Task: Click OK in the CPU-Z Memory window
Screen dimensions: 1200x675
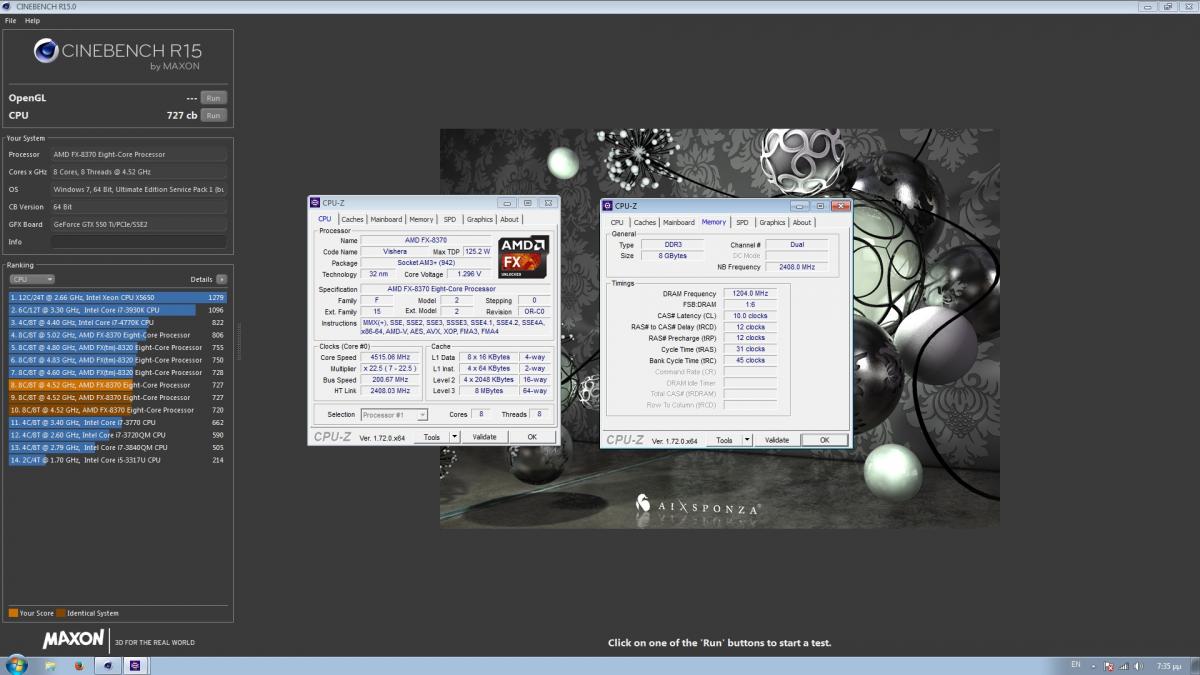Action: pos(824,440)
